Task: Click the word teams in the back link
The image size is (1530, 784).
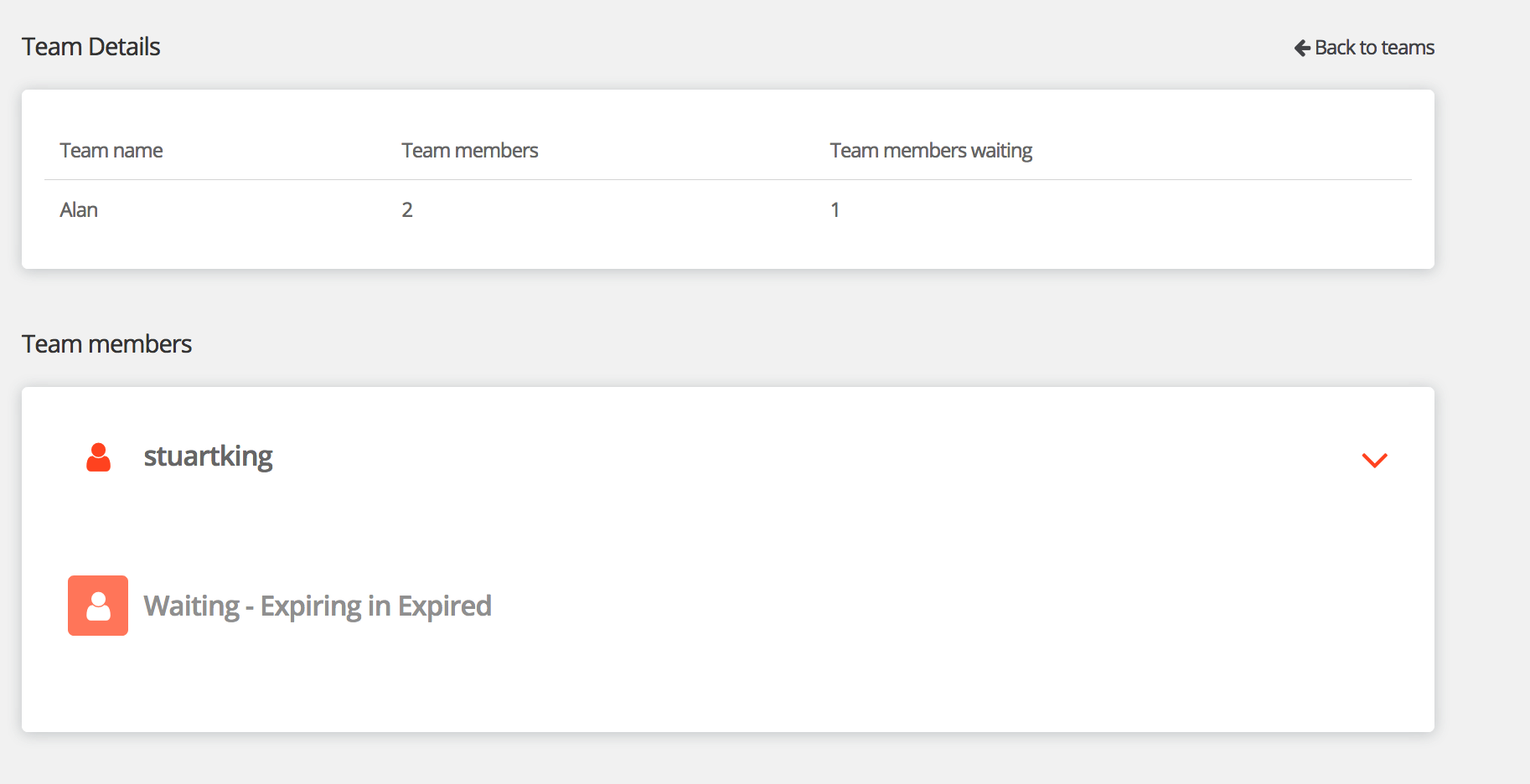Action: click(1408, 48)
